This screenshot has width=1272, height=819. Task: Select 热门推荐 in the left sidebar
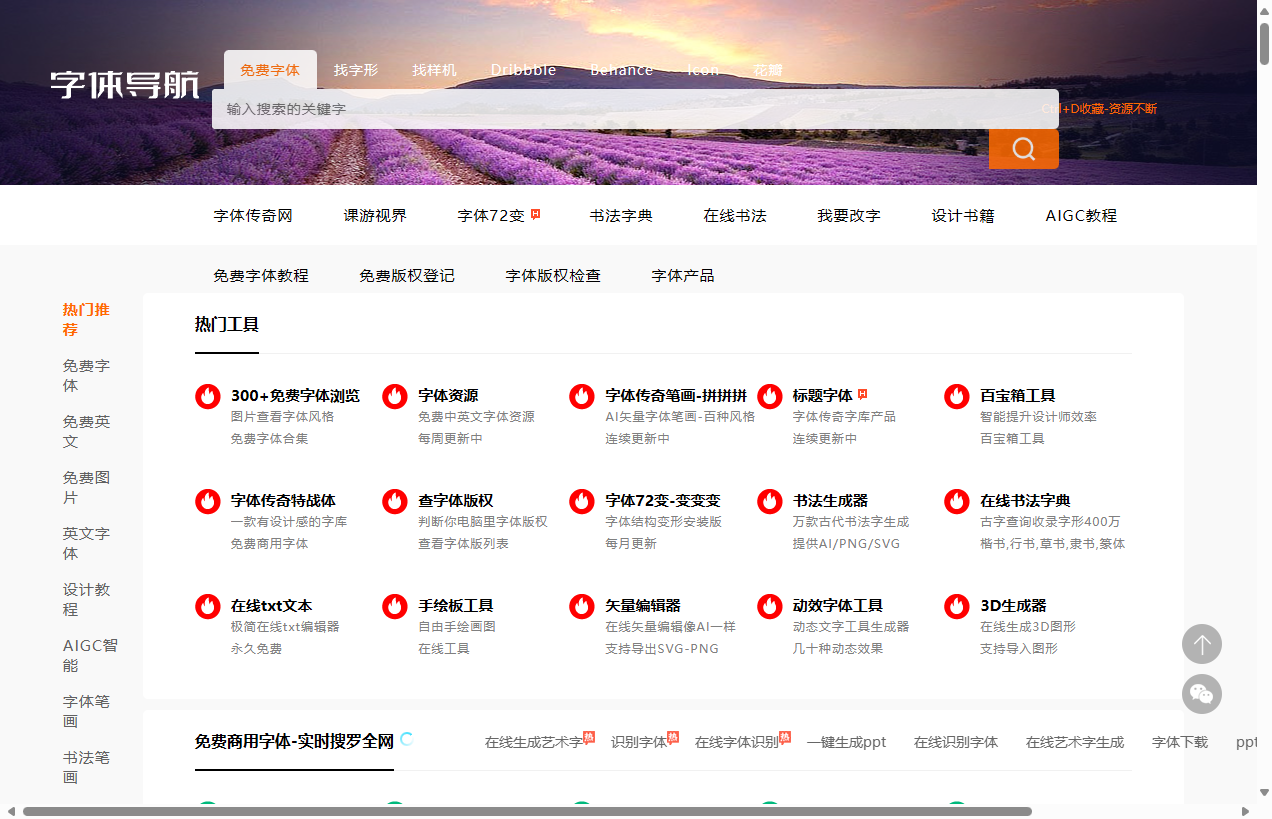coord(85,319)
